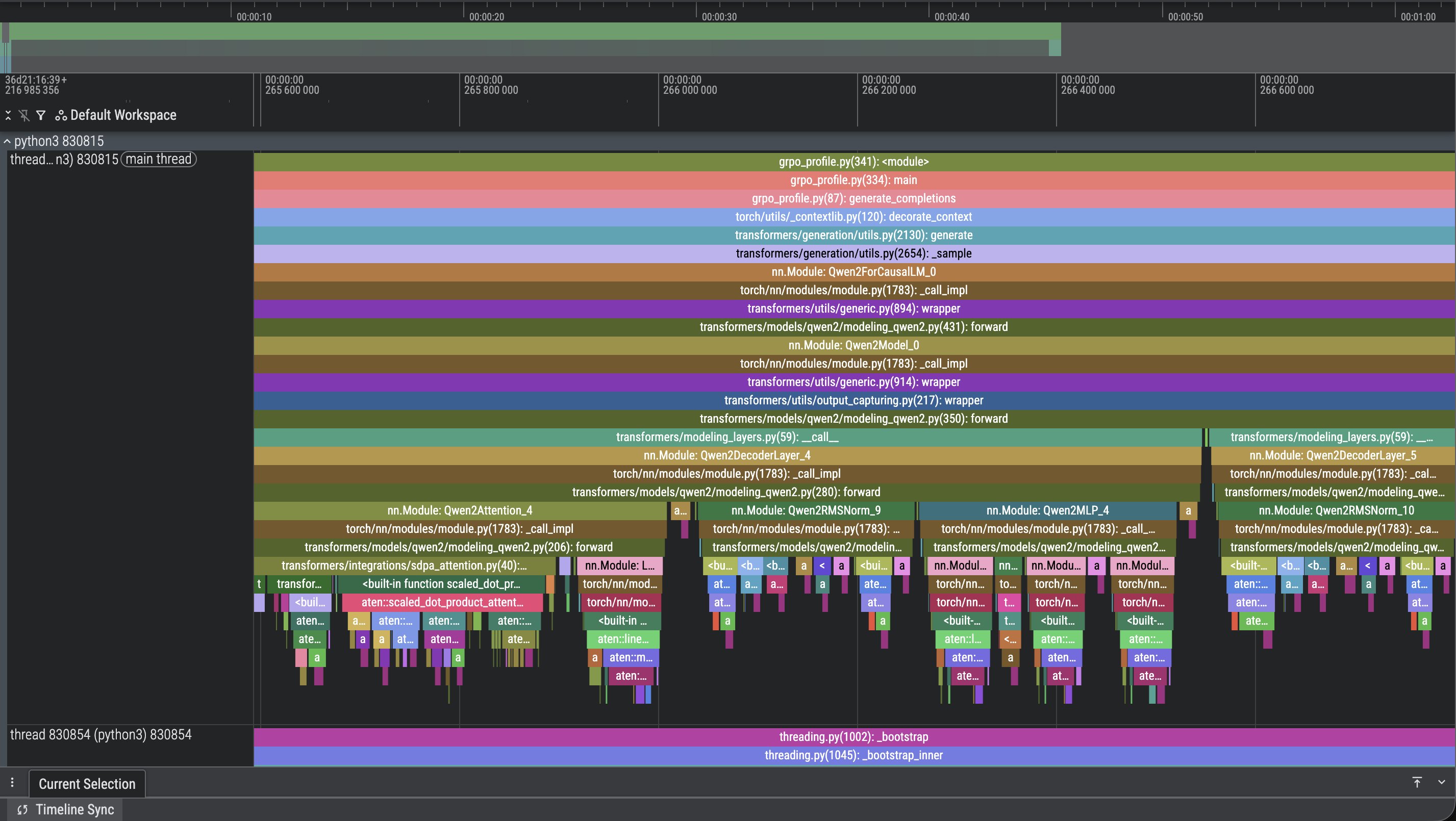Select slice nn.Module: Qwen2Model_0
The image size is (1456, 821).
click(x=853, y=345)
